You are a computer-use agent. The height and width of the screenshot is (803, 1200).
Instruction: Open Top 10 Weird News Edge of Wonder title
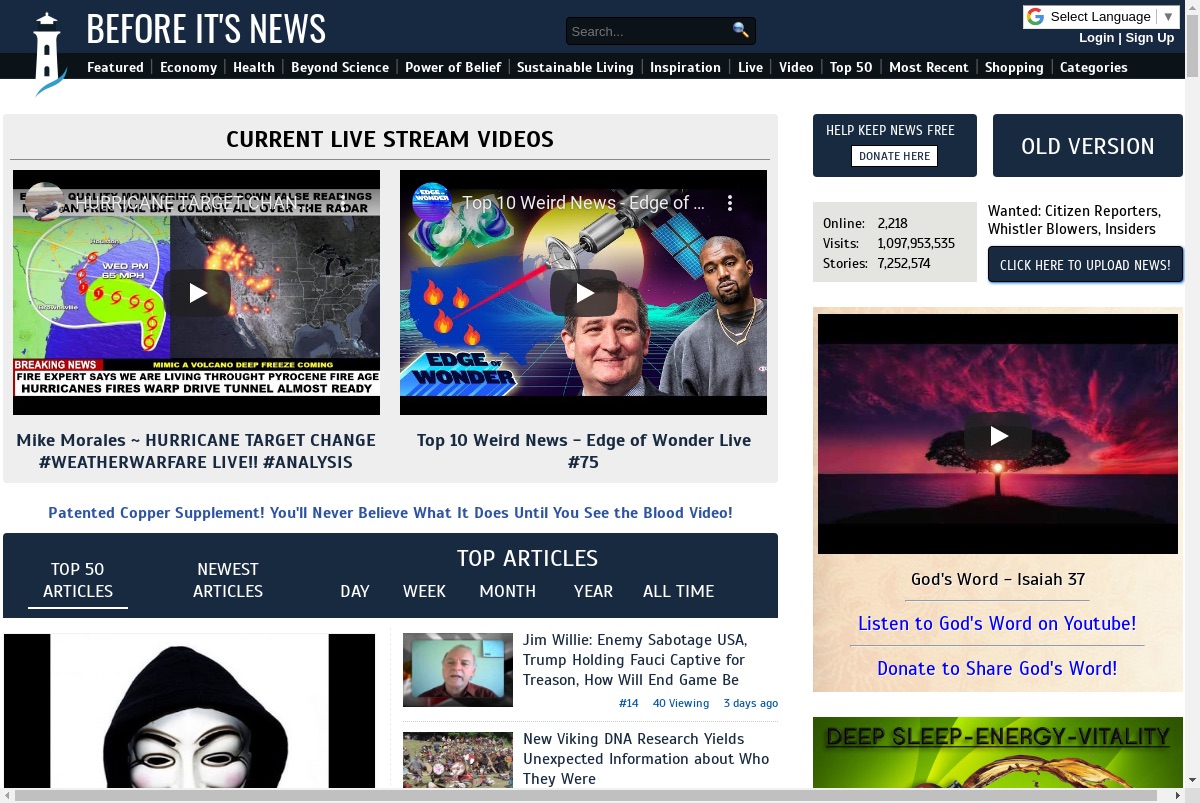click(x=584, y=451)
